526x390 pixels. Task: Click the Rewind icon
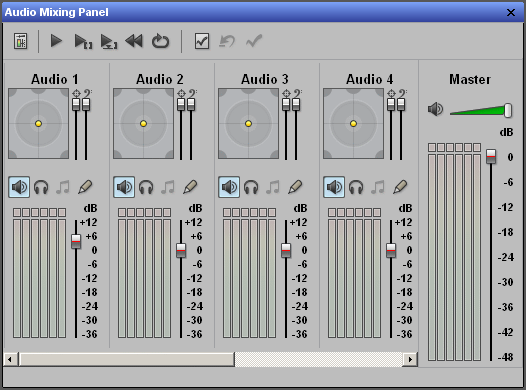click(134, 41)
